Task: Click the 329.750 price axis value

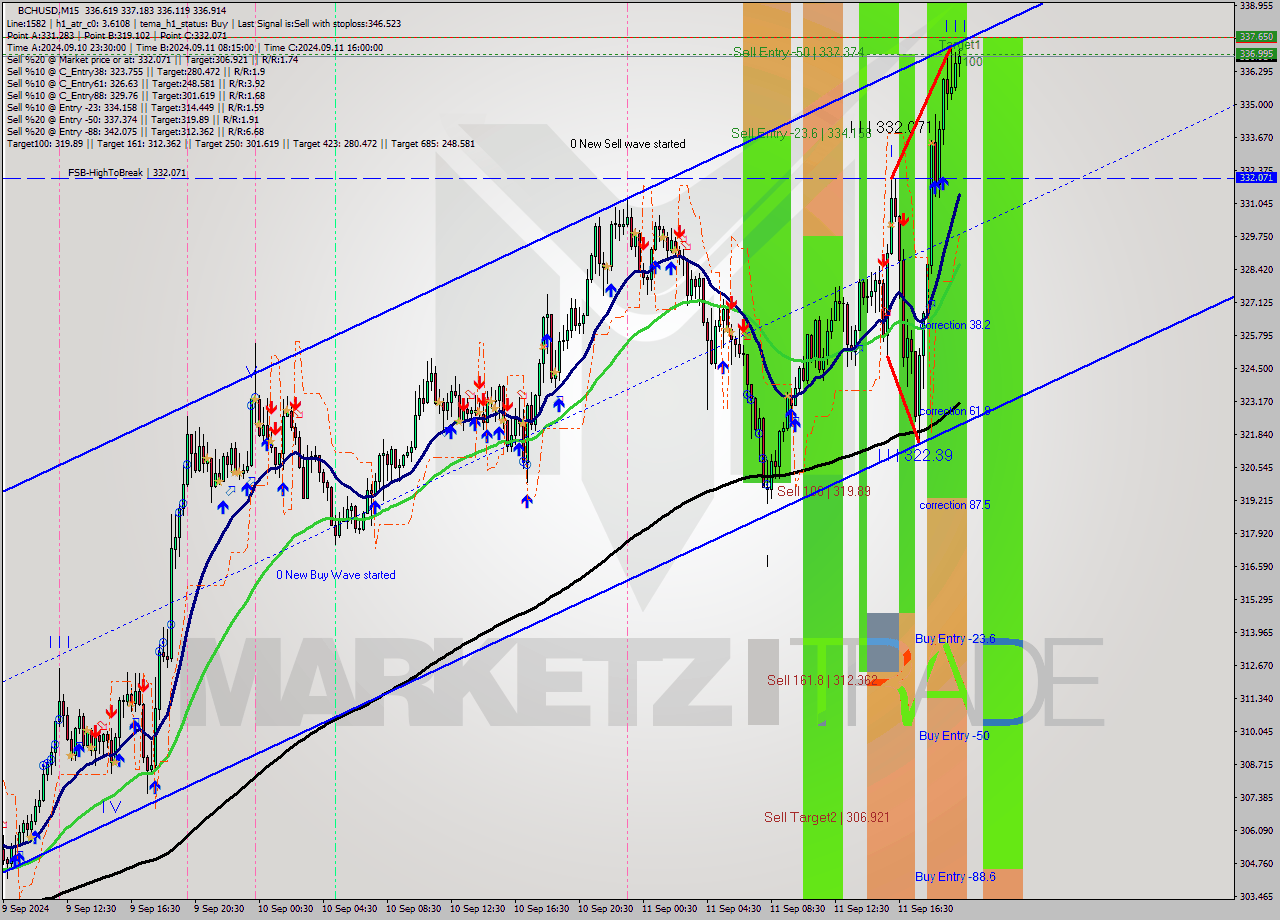Action: tap(1256, 236)
